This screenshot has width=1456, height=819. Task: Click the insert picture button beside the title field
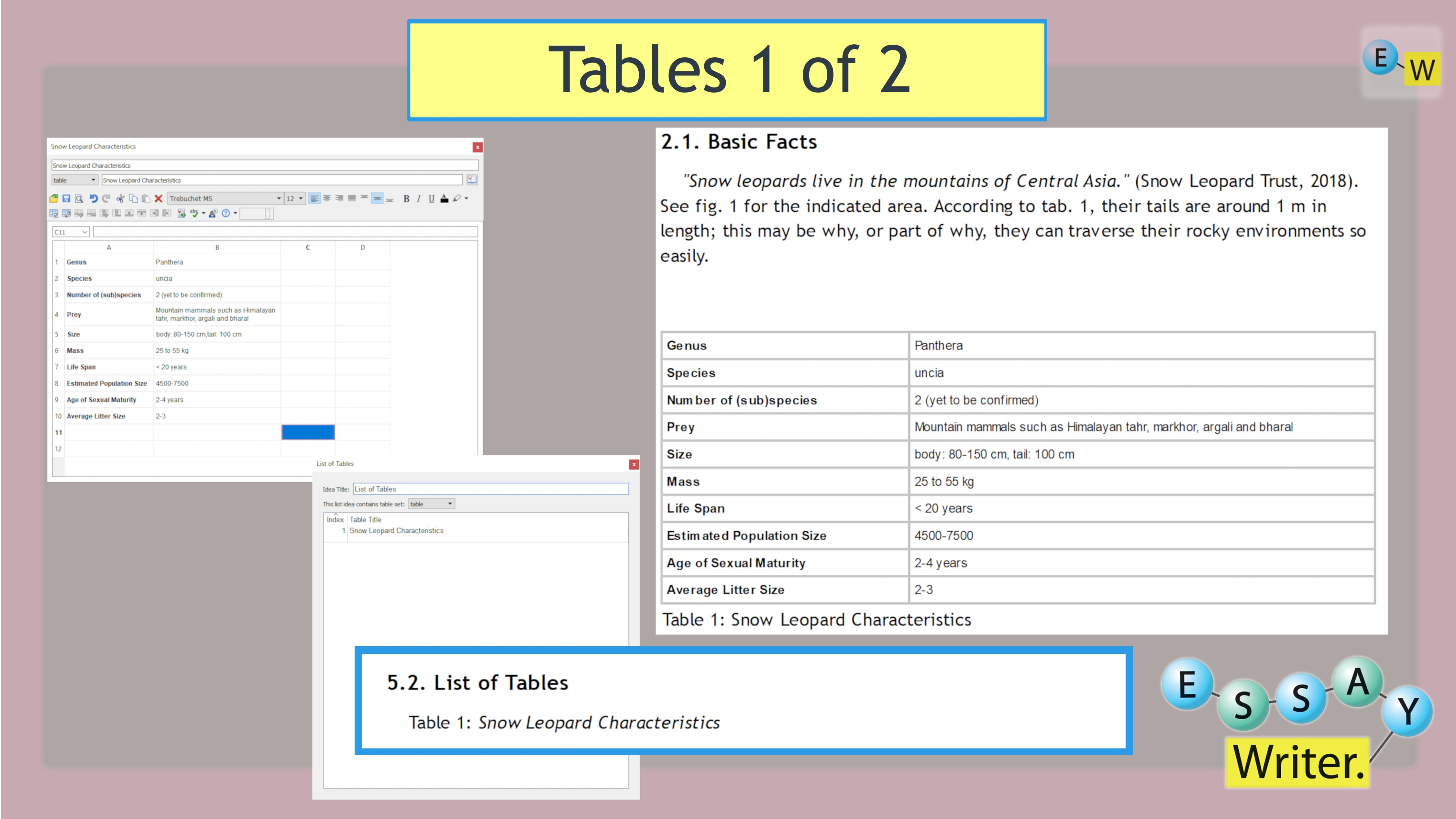pyautogui.click(x=472, y=180)
